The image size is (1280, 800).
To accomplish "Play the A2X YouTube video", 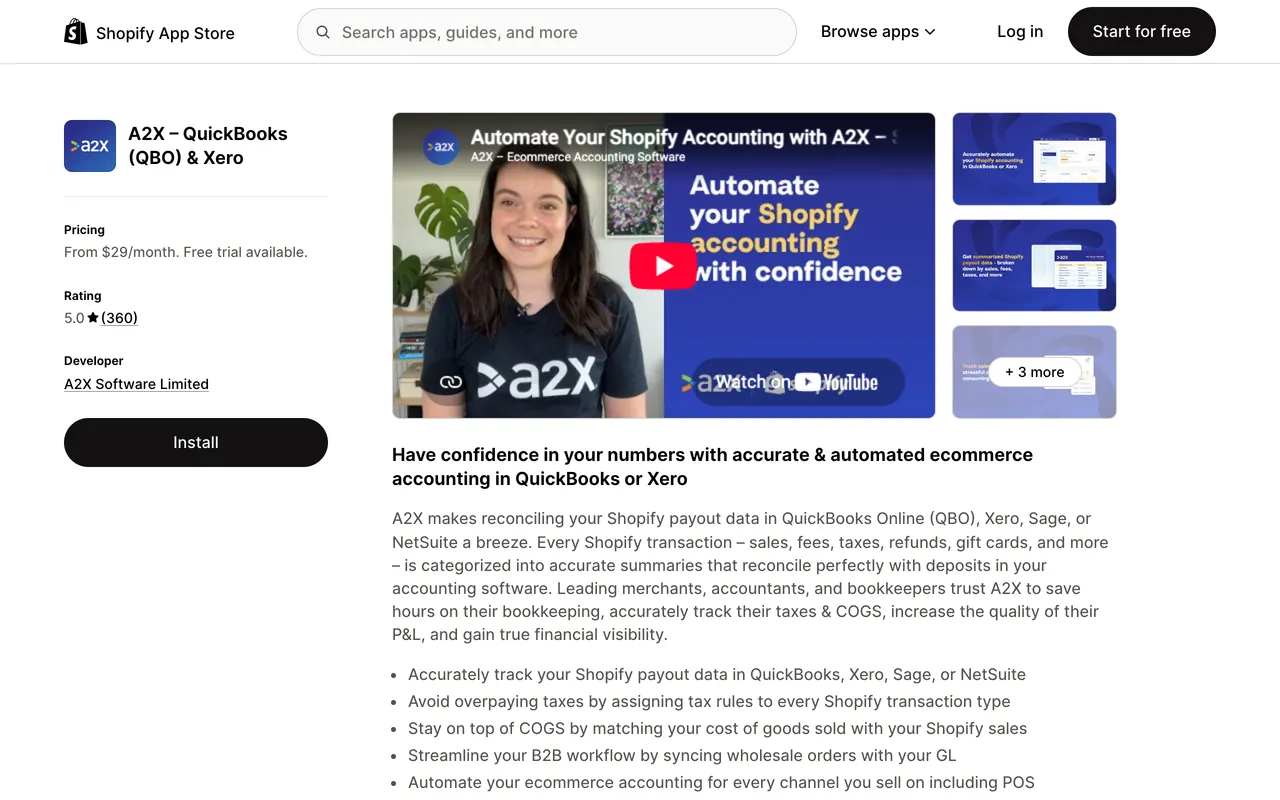I will point(663,266).
